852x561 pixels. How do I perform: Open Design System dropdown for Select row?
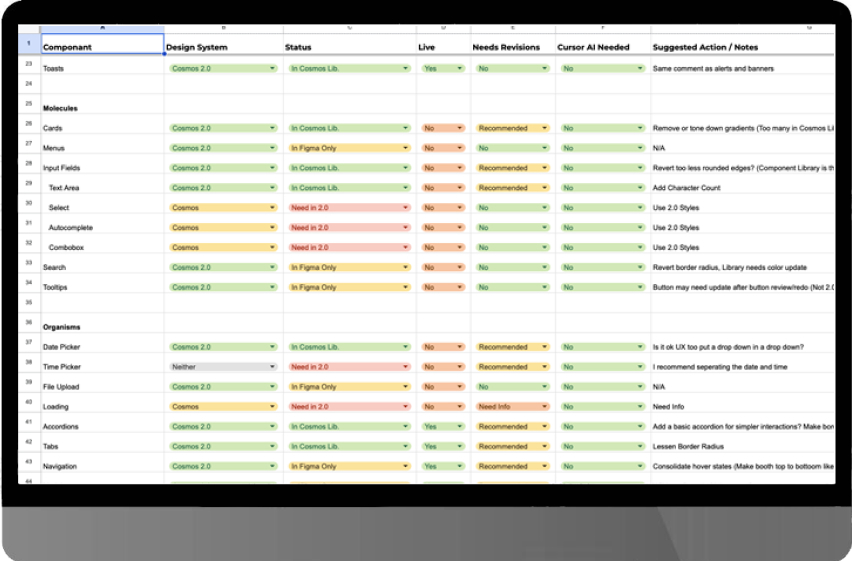(x=272, y=208)
